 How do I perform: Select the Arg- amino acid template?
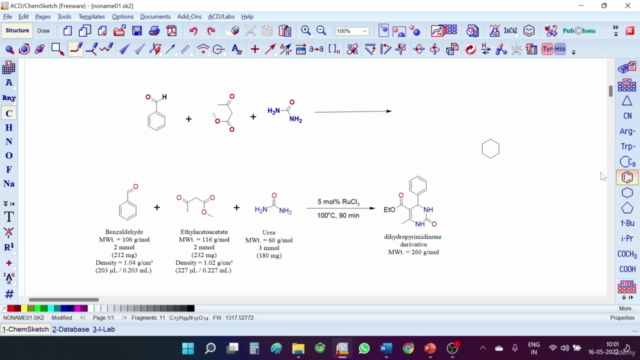tap(627, 131)
